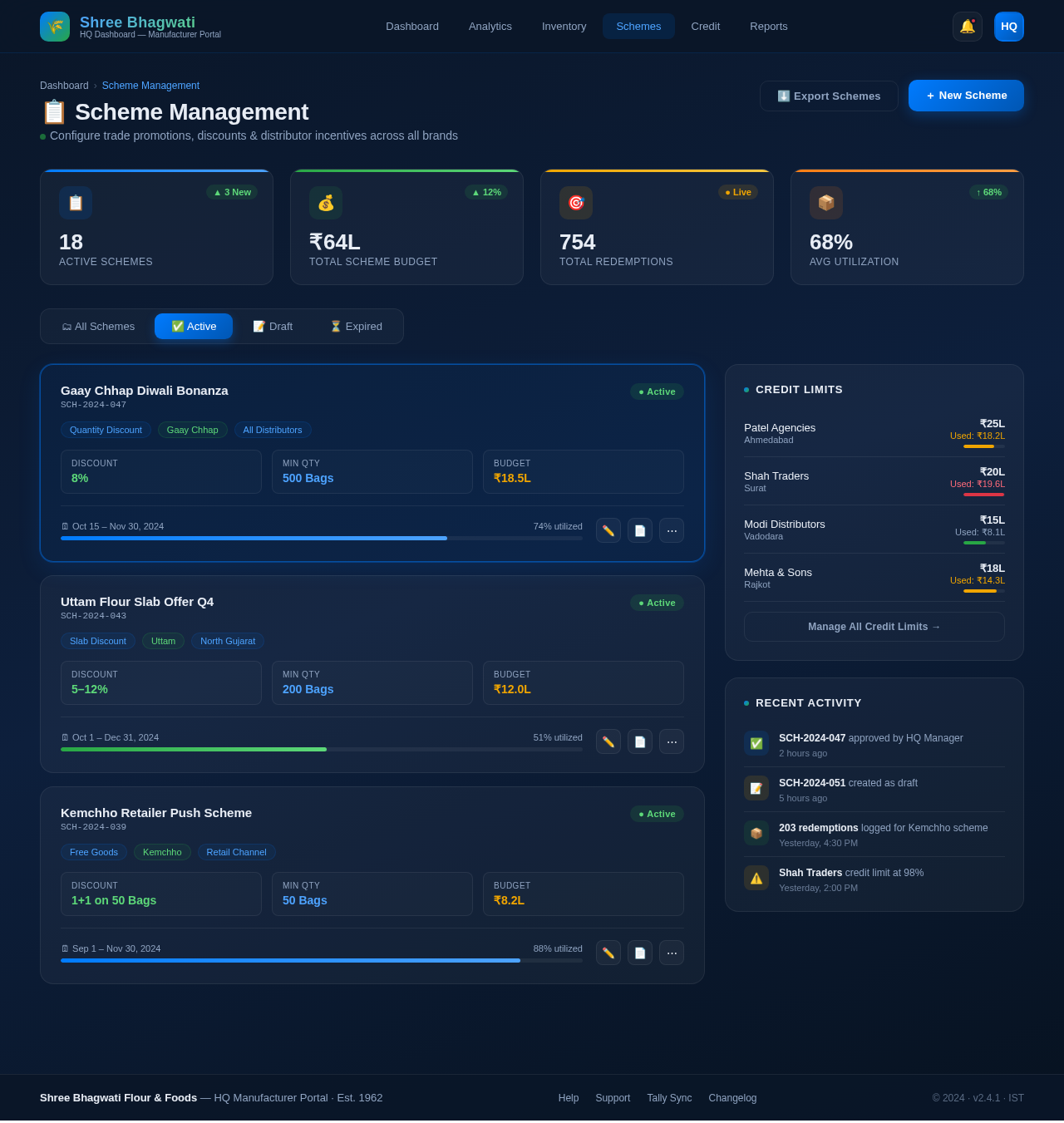Edit the Kemchho Retailer Push Scheme
Image resolution: width=1064 pixels, height=1123 pixels.
click(x=608, y=953)
